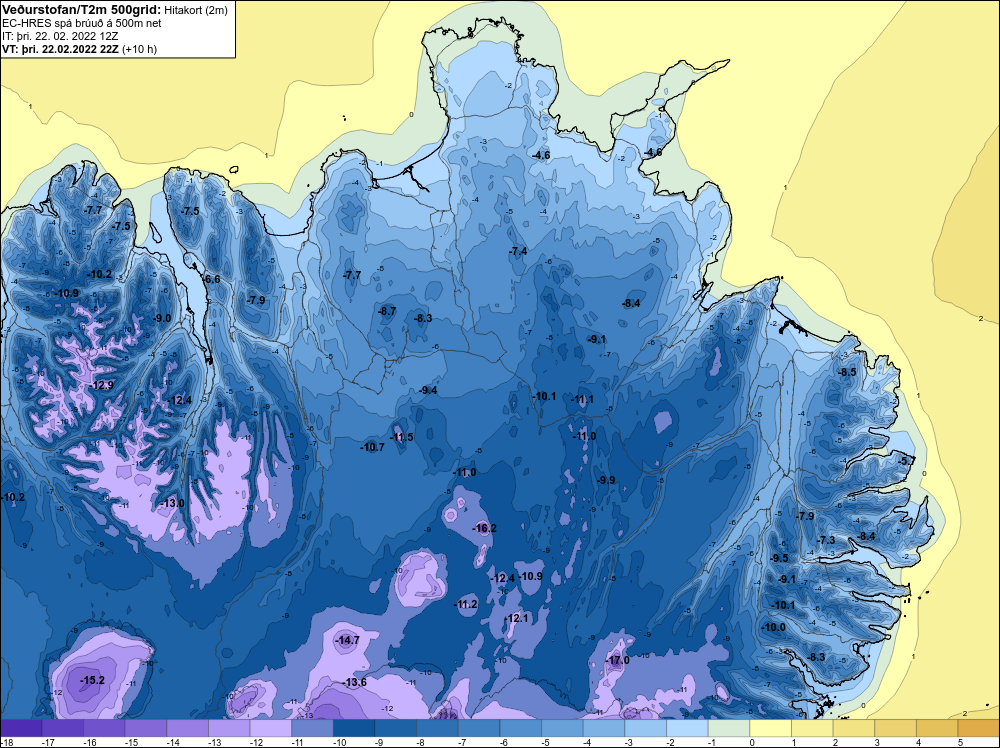The image size is (1000, 748).
Task: Click the -13.0 temperature reading
Action: 172,503
